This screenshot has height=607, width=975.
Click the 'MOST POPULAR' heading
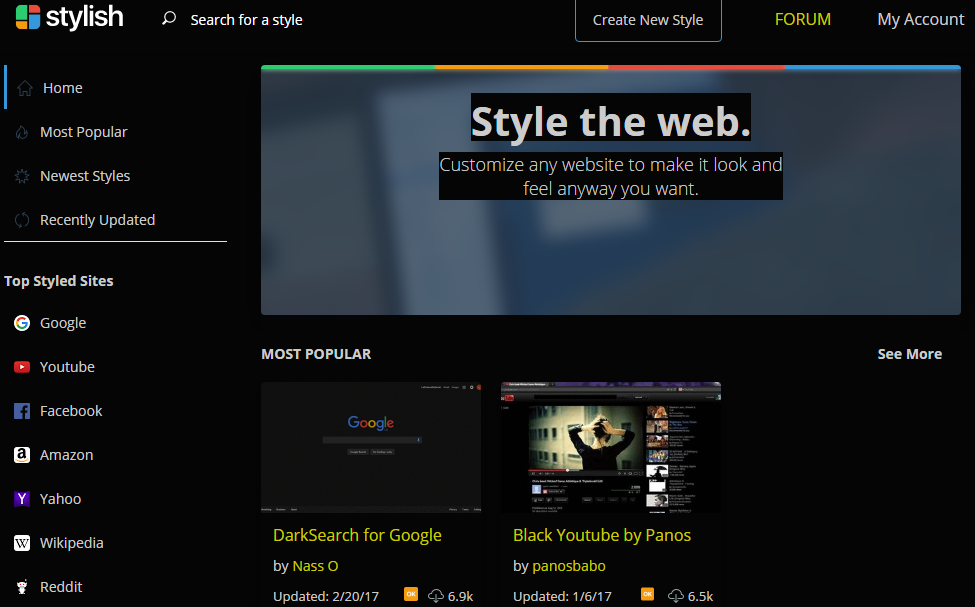pyautogui.click(x=316, y=354)
